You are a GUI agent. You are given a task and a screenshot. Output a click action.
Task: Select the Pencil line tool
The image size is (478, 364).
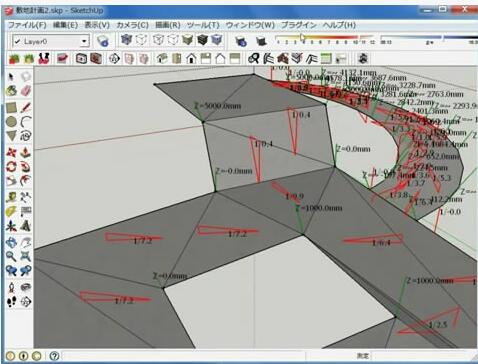[26, 107]
